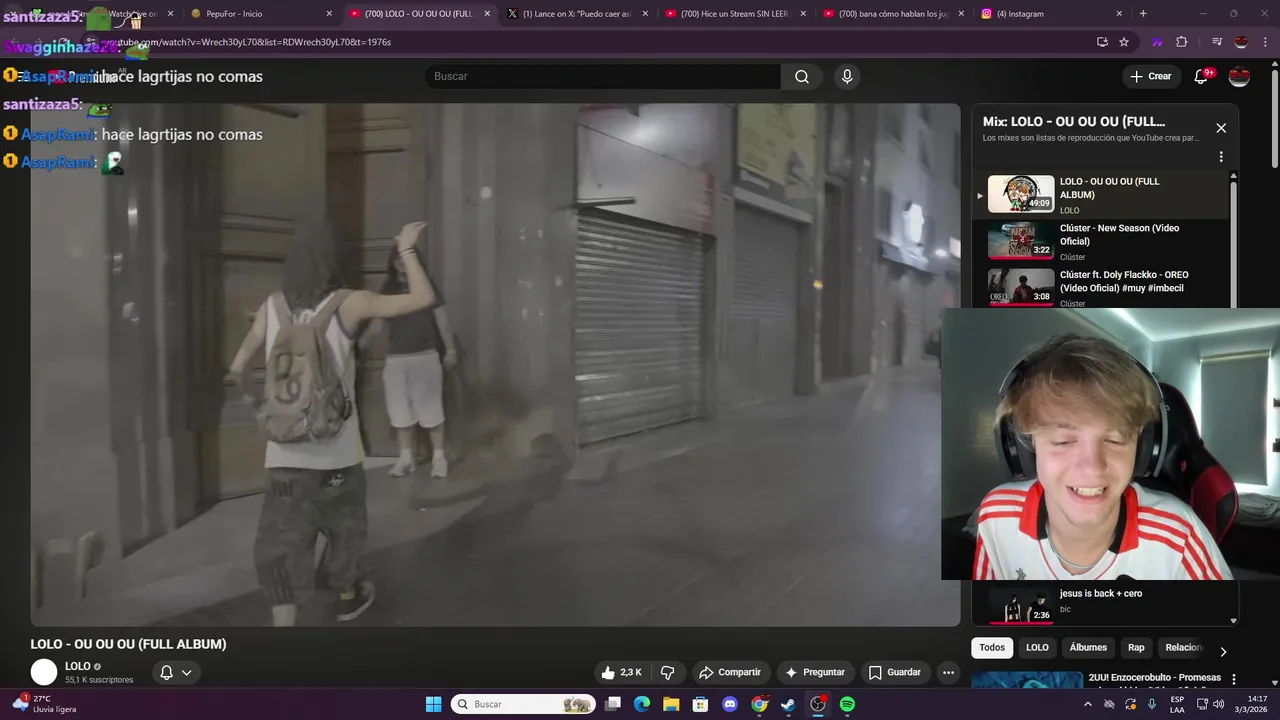The width and height of the screenshot is (1280, 720).
Task: Select the Relacionado filter chip
Action: click(1183, 648)
